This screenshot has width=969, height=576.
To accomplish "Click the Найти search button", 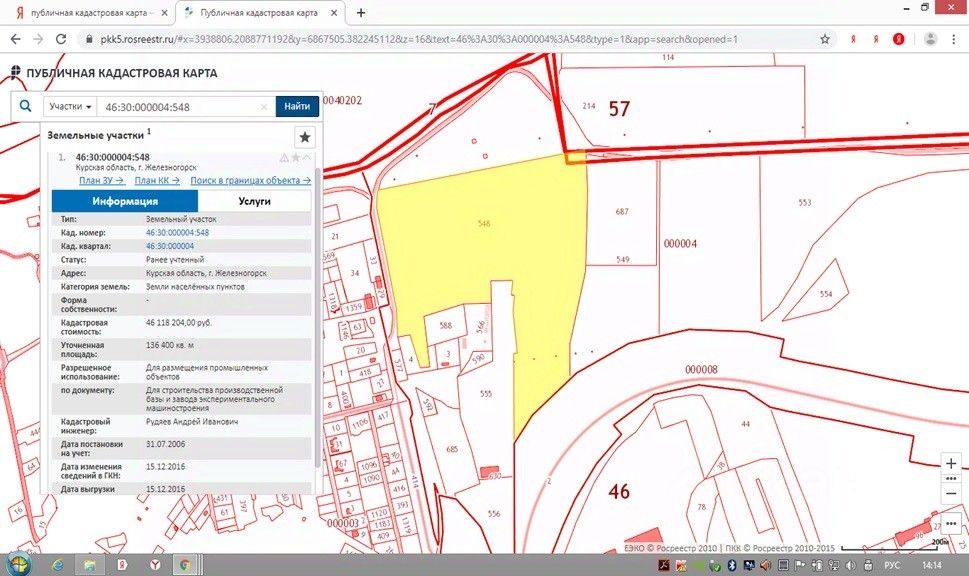I will pyautogui.click(x=297, y=106).
